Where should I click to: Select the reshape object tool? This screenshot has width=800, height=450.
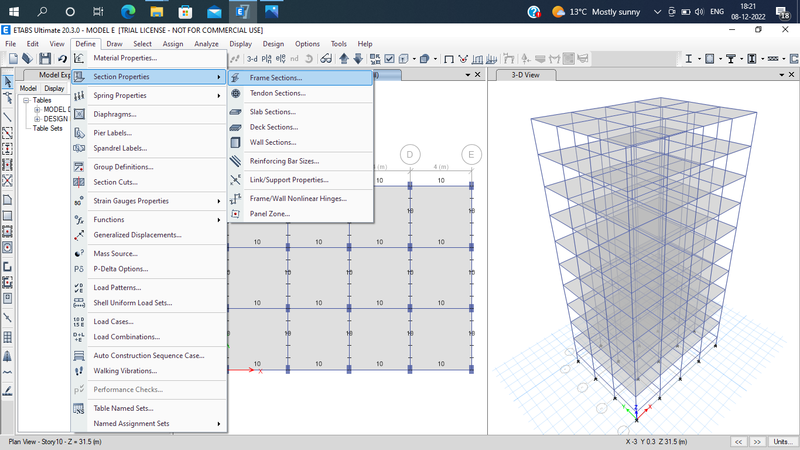[8, 98]
